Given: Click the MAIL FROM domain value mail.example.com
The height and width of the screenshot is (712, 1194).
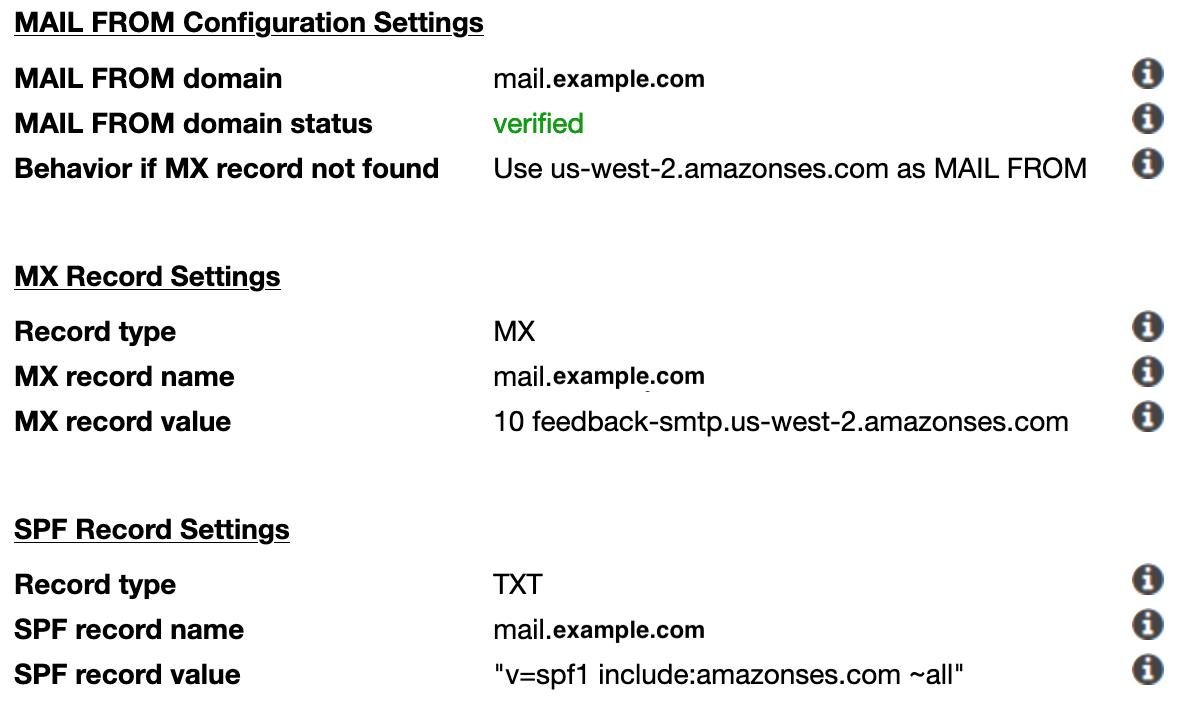Looking at the screenshot, I should tap(598, 79).
